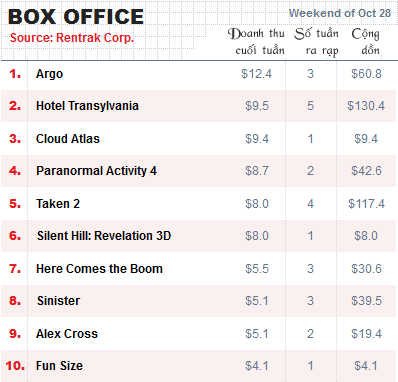Select Hotel Transylvania's $130.4 total
Viewport: 398px width, 382px height.
366,106
